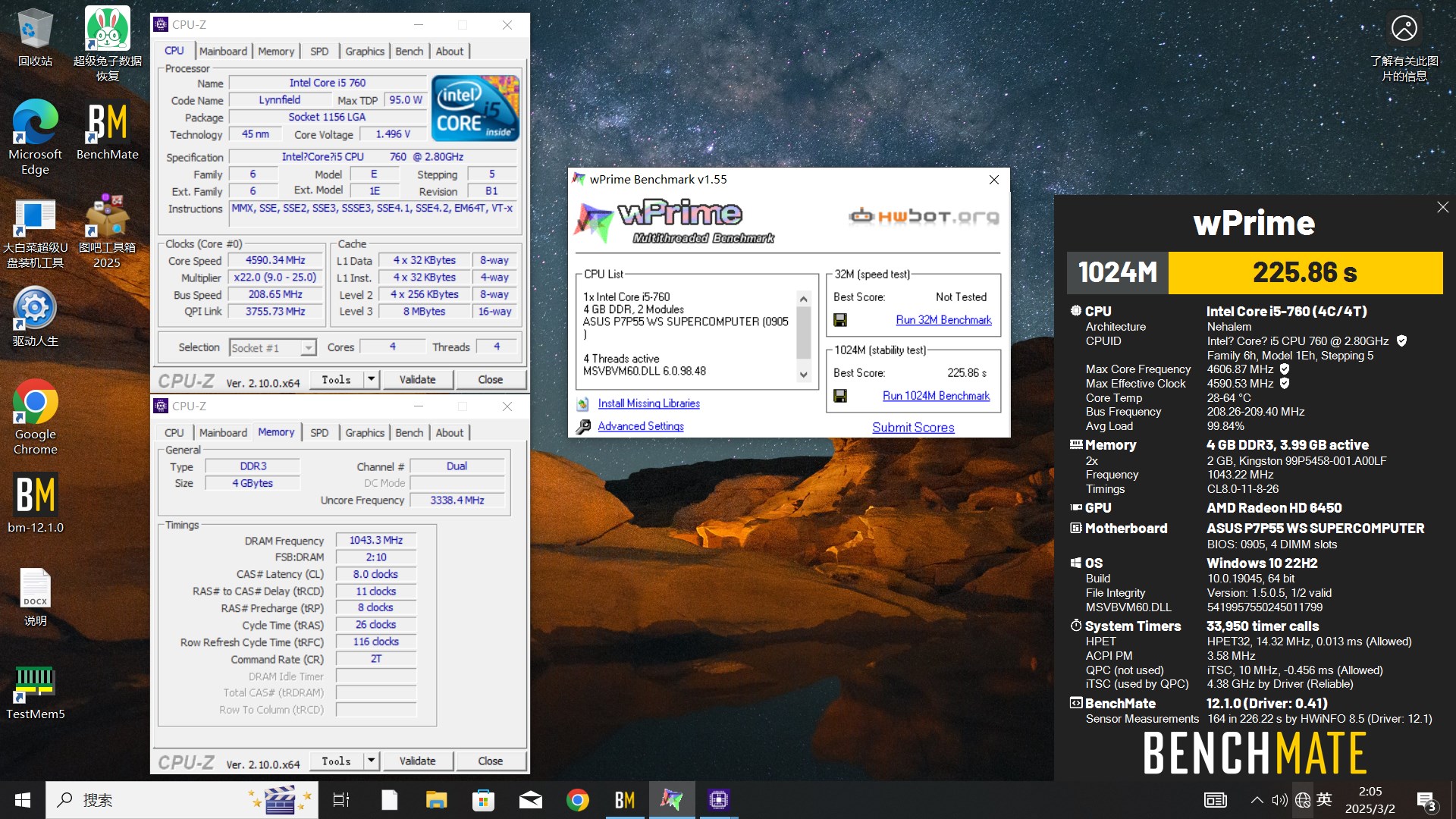The width and height of the screenshot is (1456, 819).
Task: Open the 超级兔子数据恢复 desktop icon
Action: [107, 44]
